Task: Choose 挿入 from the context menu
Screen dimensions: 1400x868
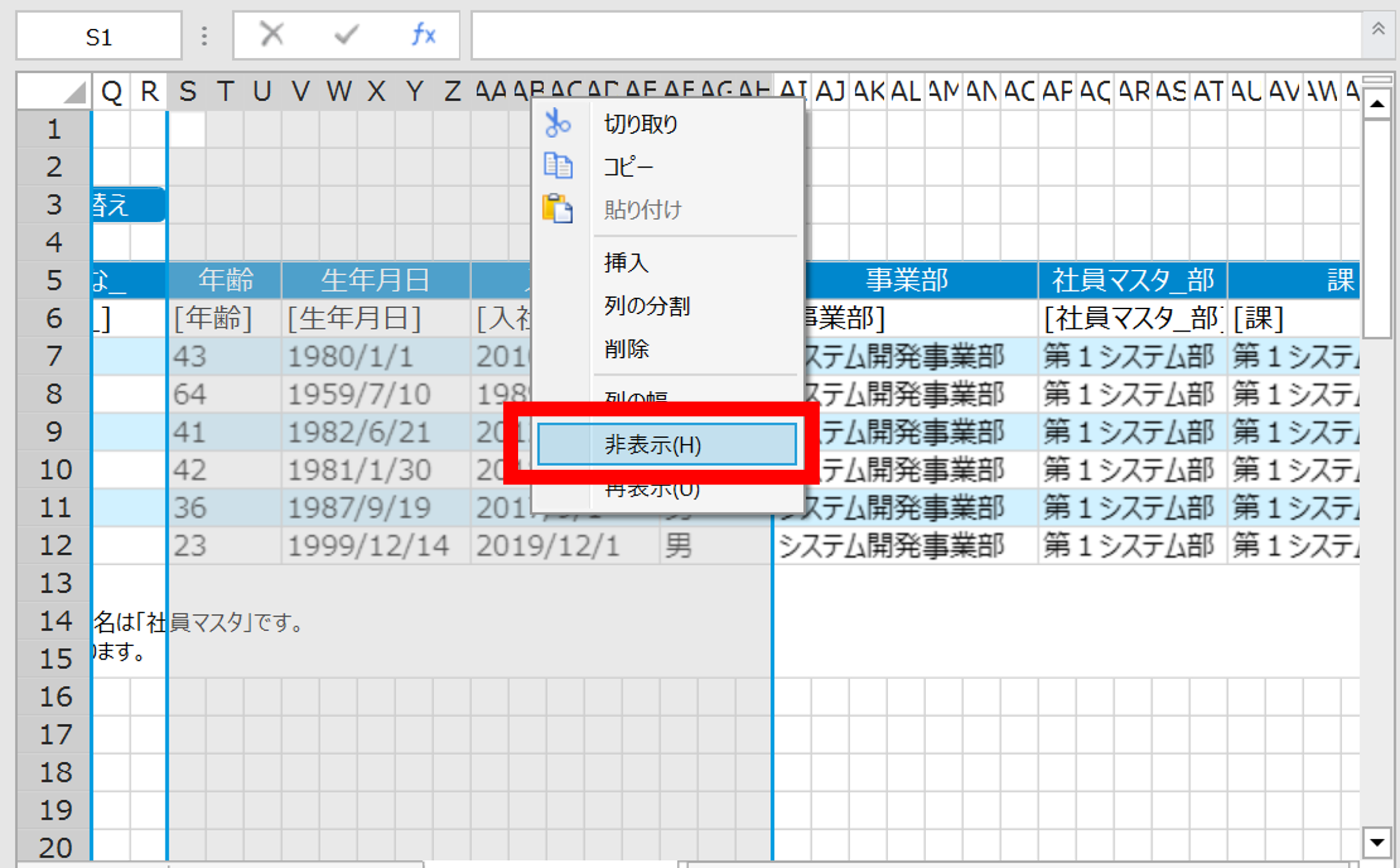Action: [626, 263]
